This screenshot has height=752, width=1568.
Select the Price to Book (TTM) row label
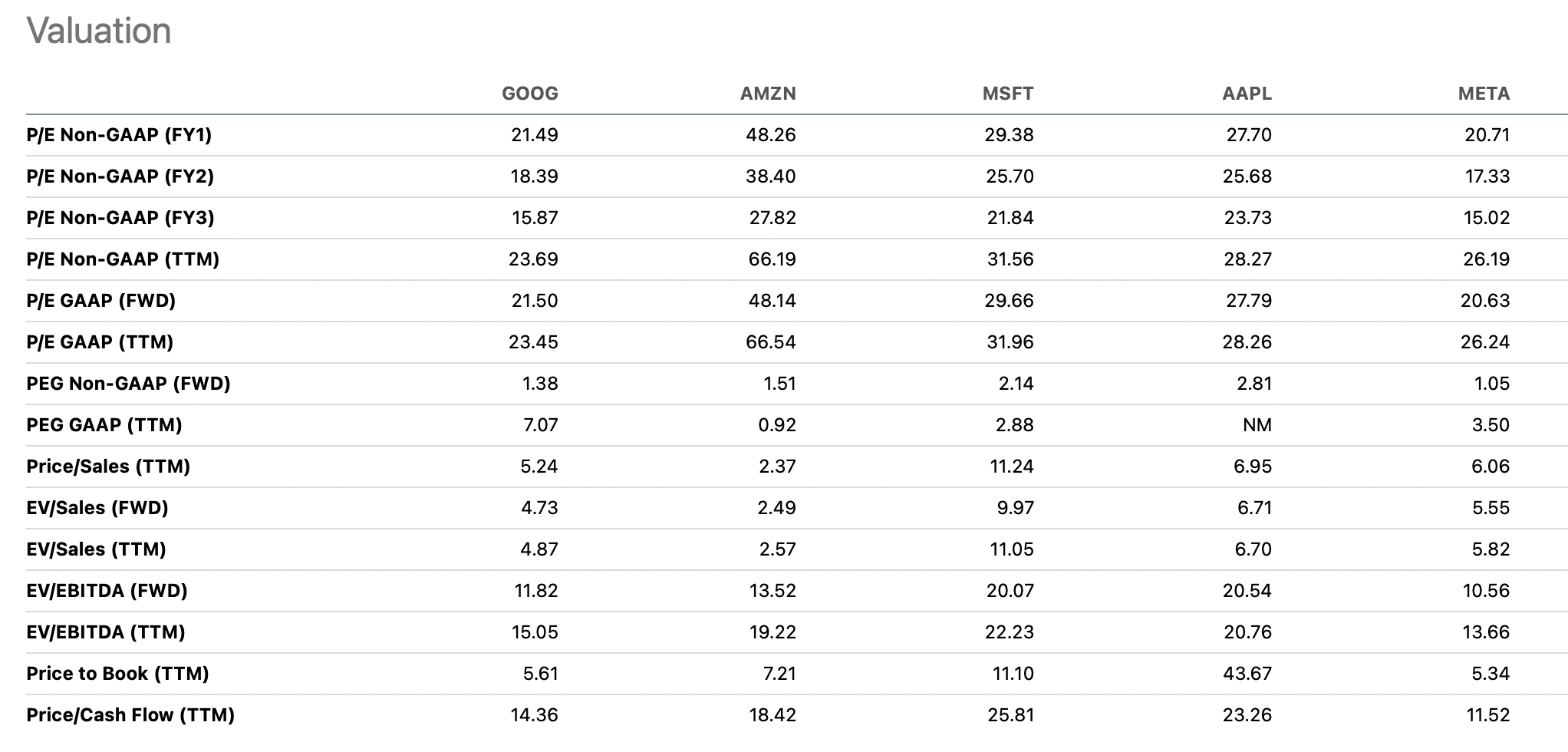click(x=117, y=674)
